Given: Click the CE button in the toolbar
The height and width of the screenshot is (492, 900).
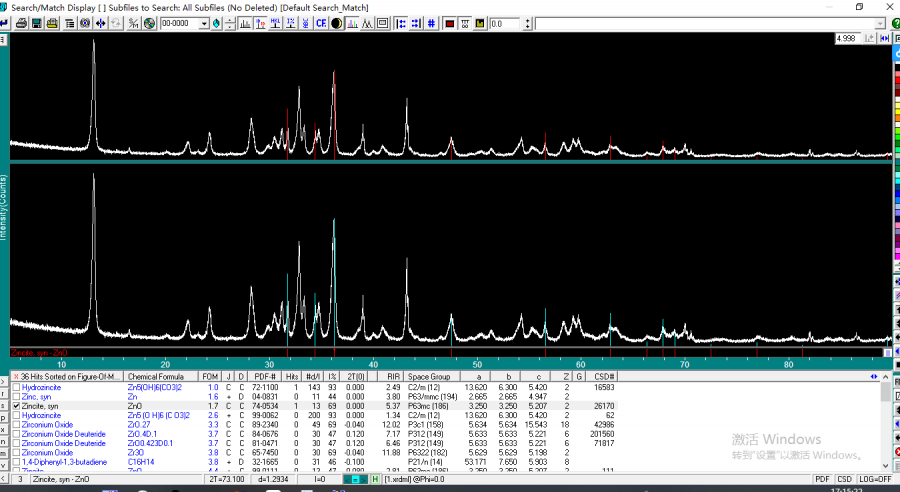Looking at the screenshot, I should click(321, 23).
